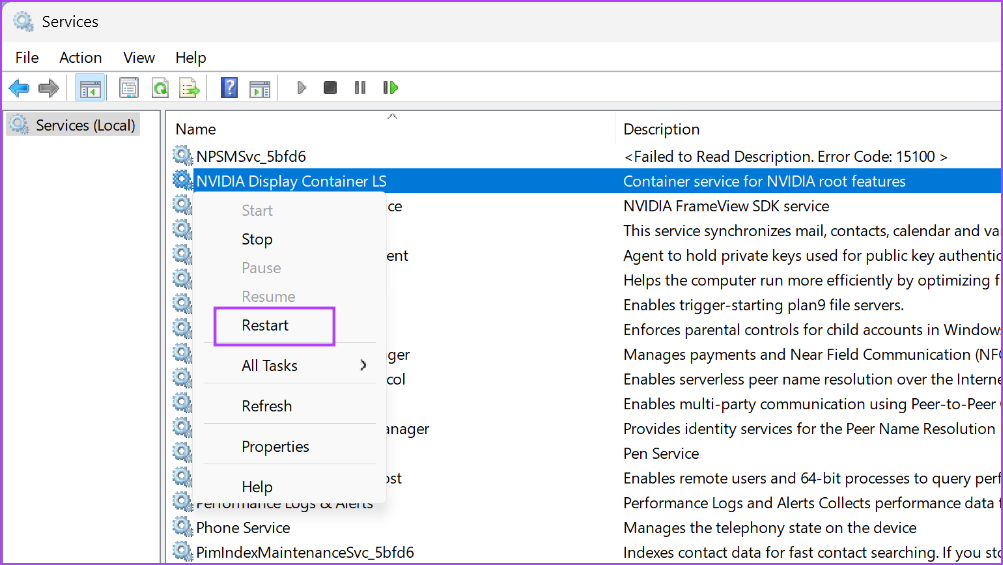Click the Forward arrow toolbar icon
Image resolution: width=1003 pixels, height=565 pixels.
tap(49, 88)
